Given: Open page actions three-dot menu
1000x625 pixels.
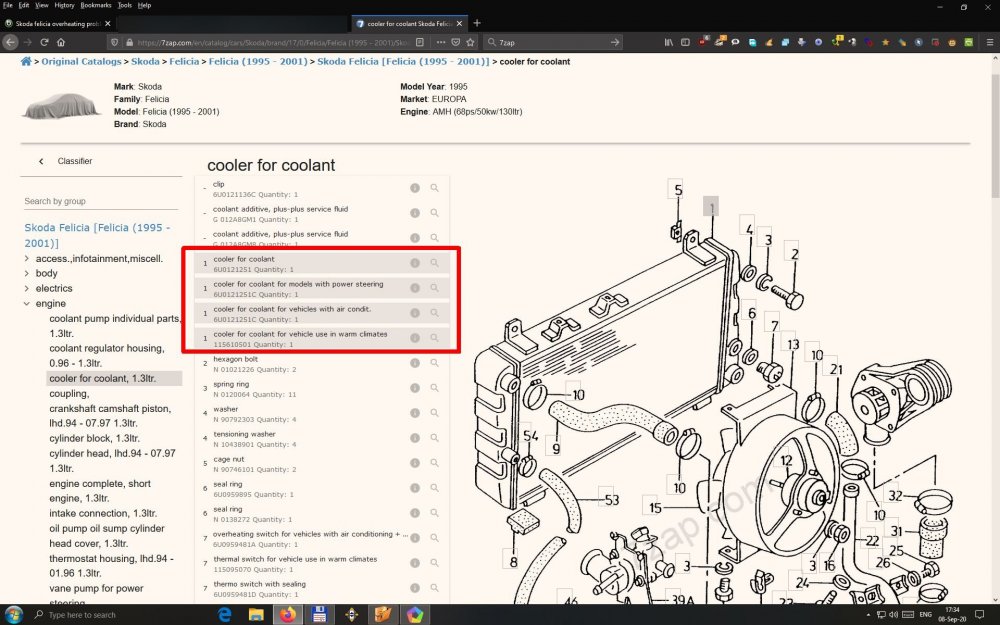Looking at the screenshot, I should 441,42.
